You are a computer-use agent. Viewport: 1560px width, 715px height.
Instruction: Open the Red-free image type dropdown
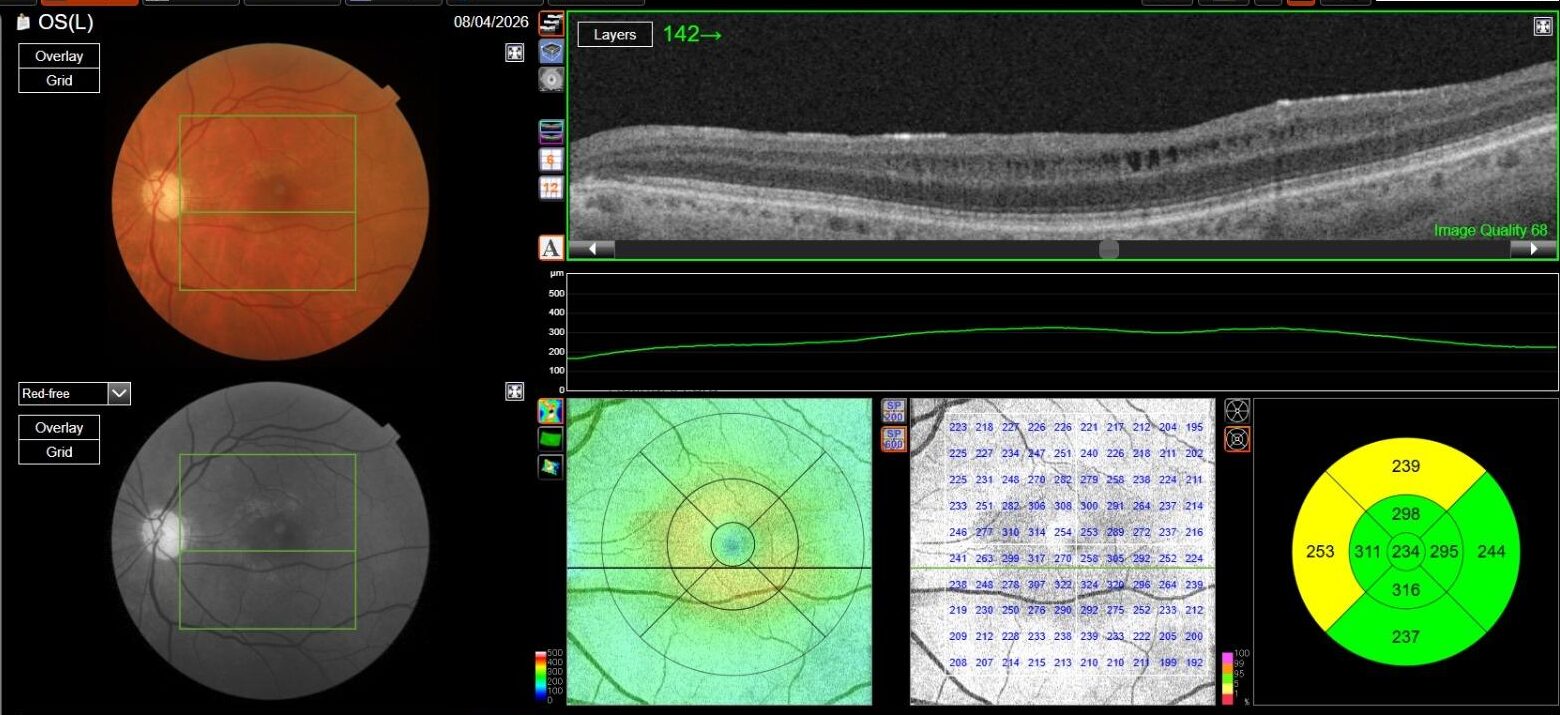click(x=119, y=394)
